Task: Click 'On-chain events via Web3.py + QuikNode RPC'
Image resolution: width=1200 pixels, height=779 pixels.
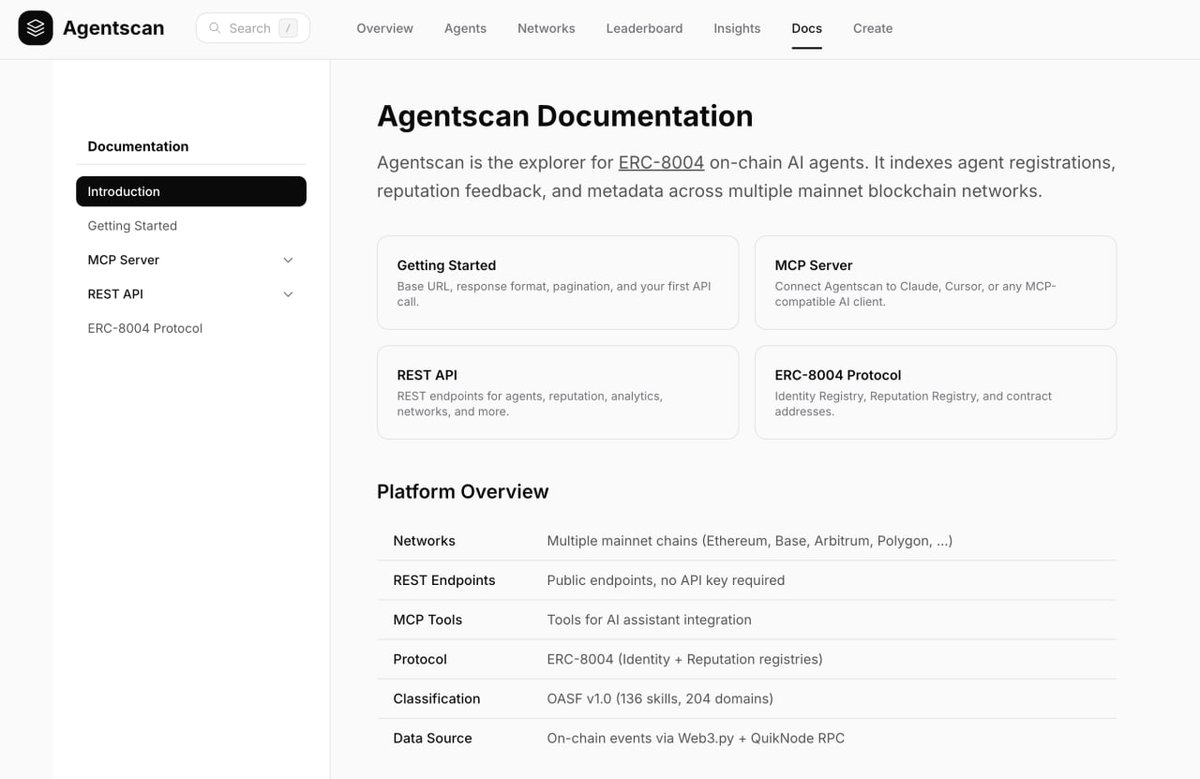Action: pos(696,738)
